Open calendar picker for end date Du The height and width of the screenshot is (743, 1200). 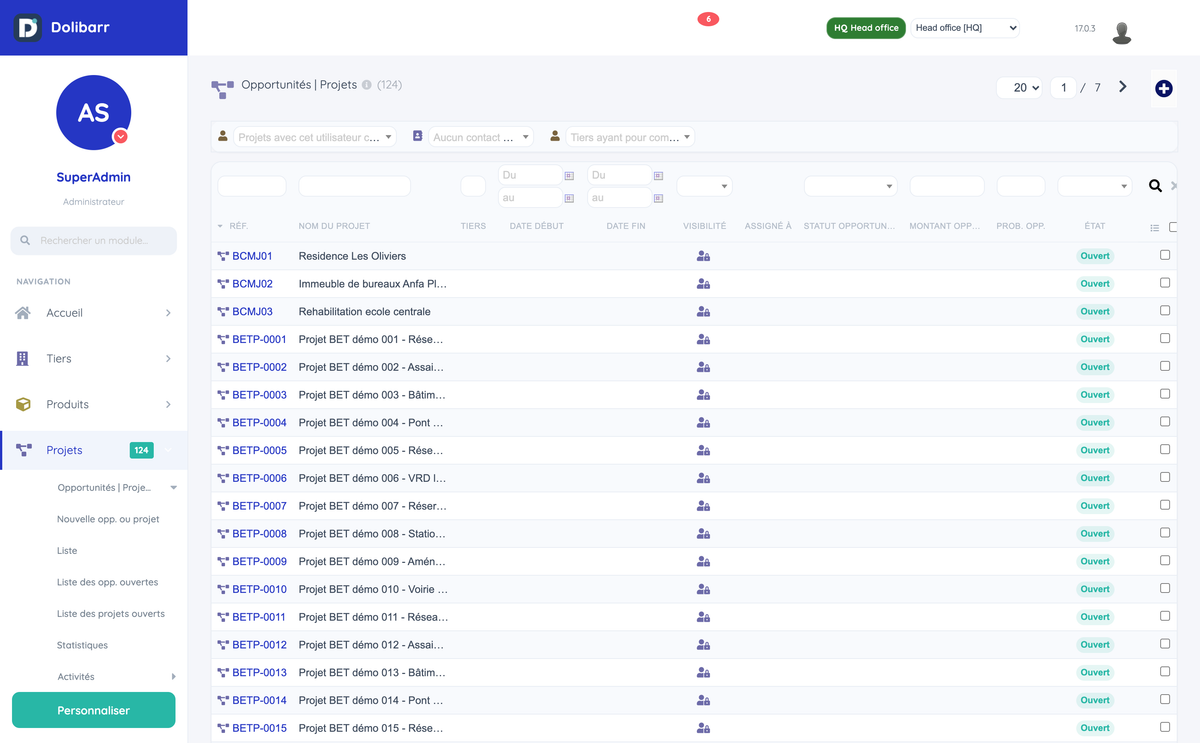(x=658, y=175)
